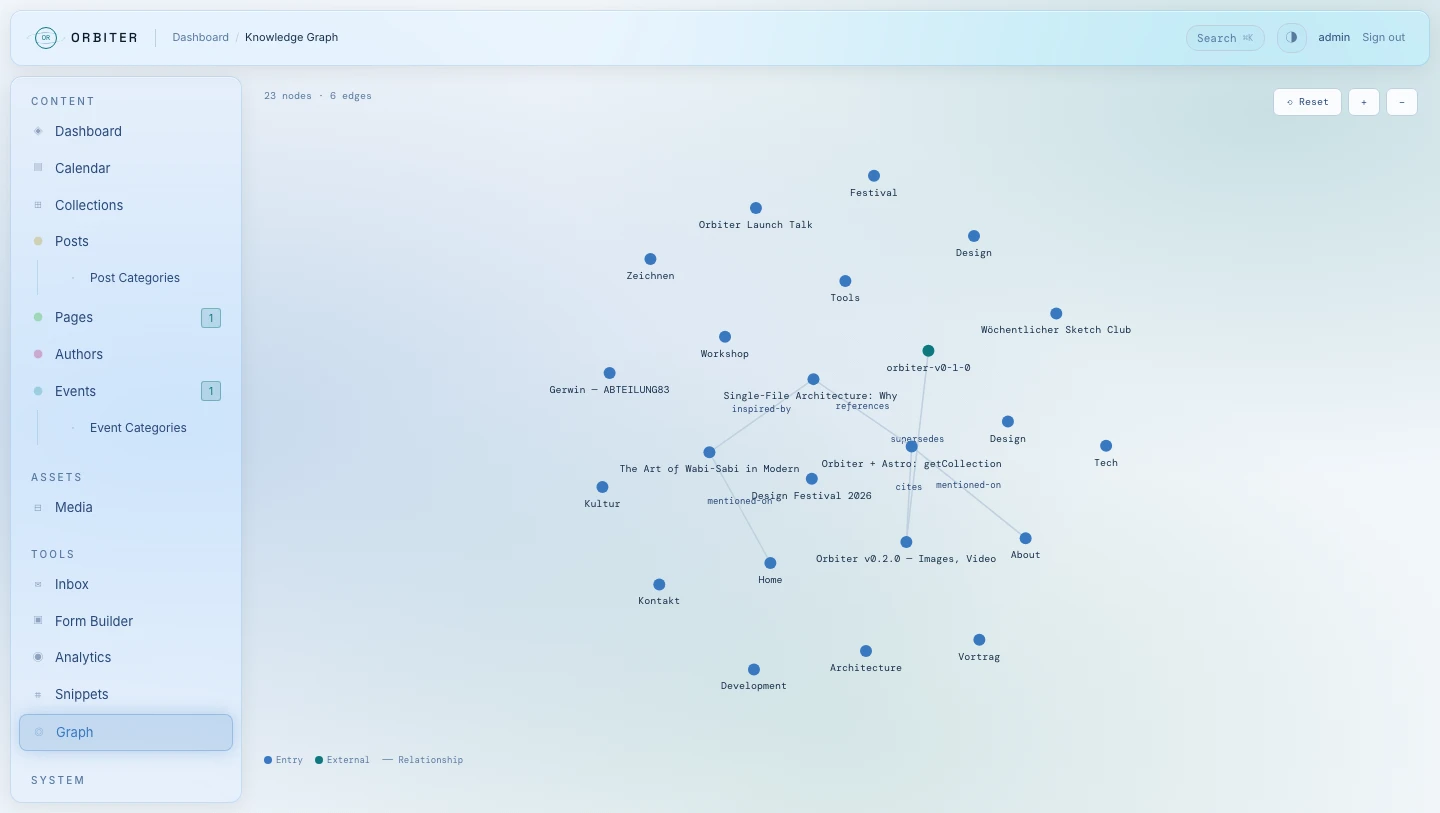The image size is (1440, 813).
Task: Open Media in the sidebar
Action: (x=126, y=507)
